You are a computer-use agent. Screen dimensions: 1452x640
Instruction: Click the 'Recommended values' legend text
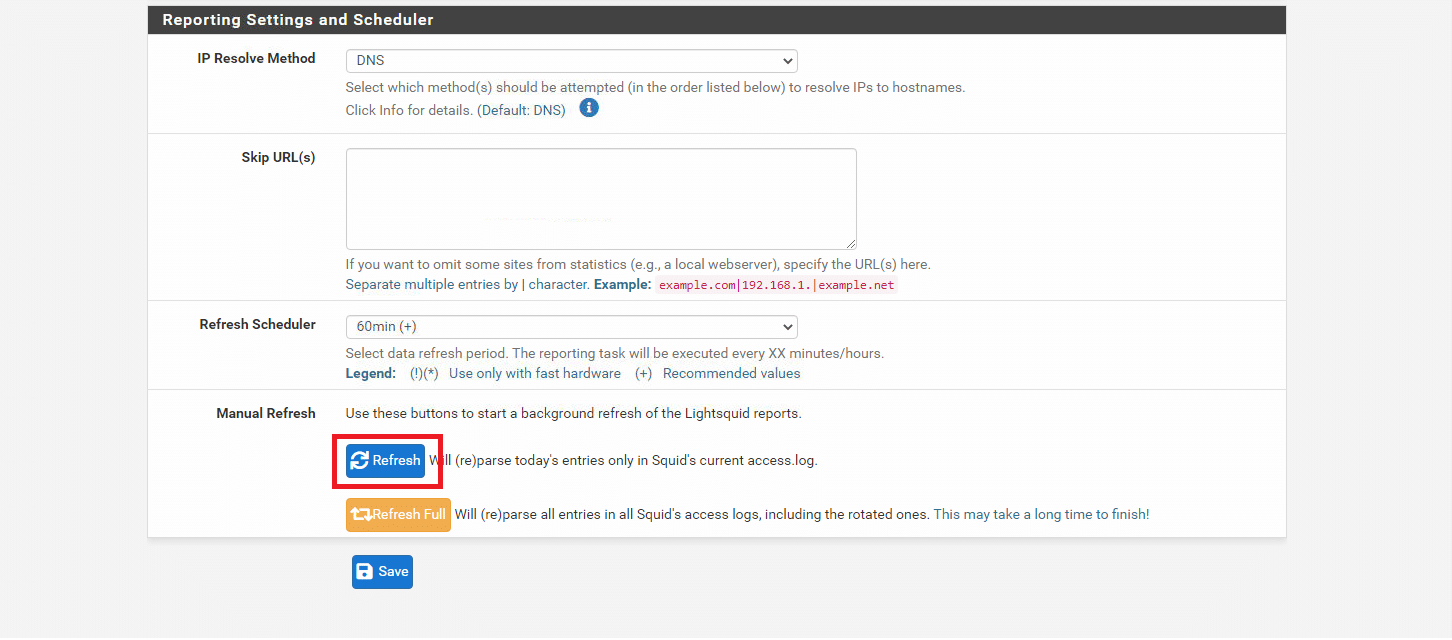(731, 373)
